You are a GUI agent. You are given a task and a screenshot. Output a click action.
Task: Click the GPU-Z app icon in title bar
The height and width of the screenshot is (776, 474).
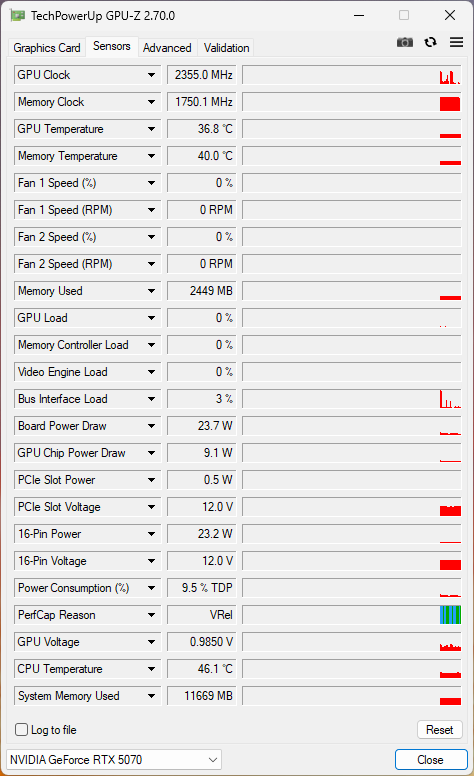[17, 15]
